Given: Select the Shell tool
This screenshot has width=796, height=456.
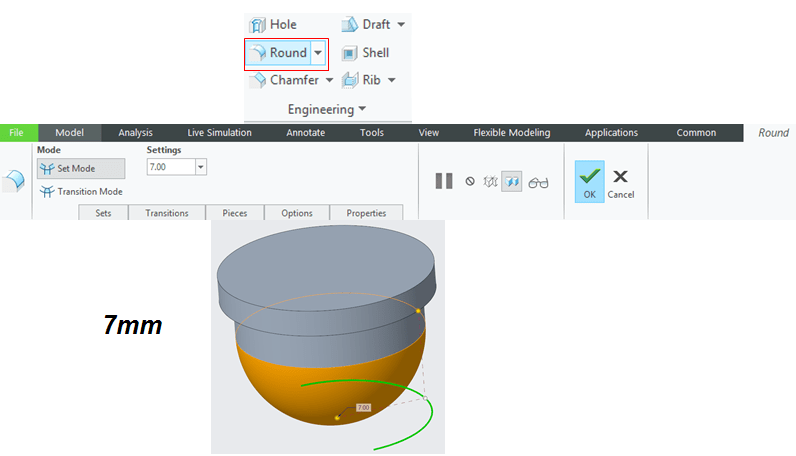Looking at the screenshot, I should pyautogui.click(x=365, y=53).
